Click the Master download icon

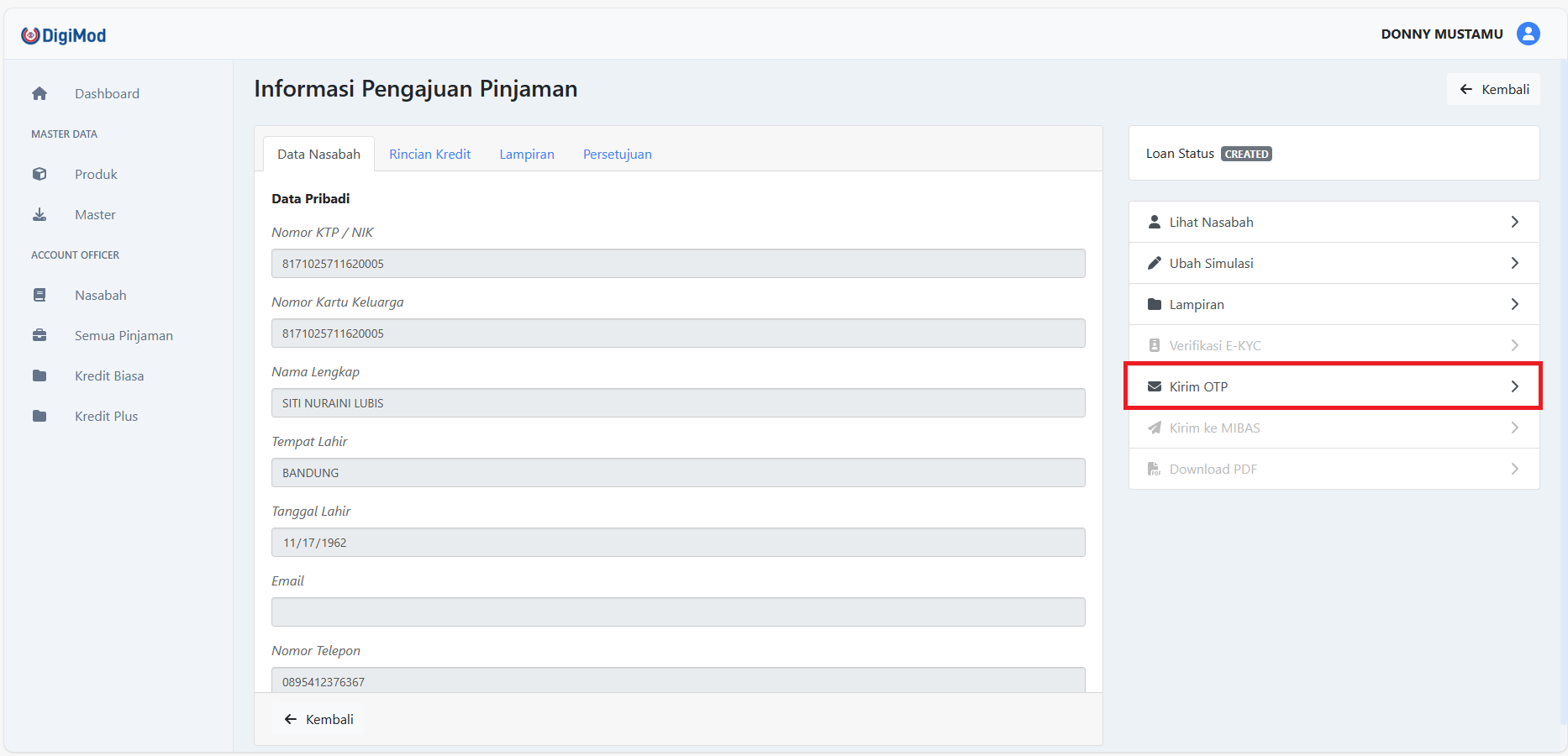39,215
